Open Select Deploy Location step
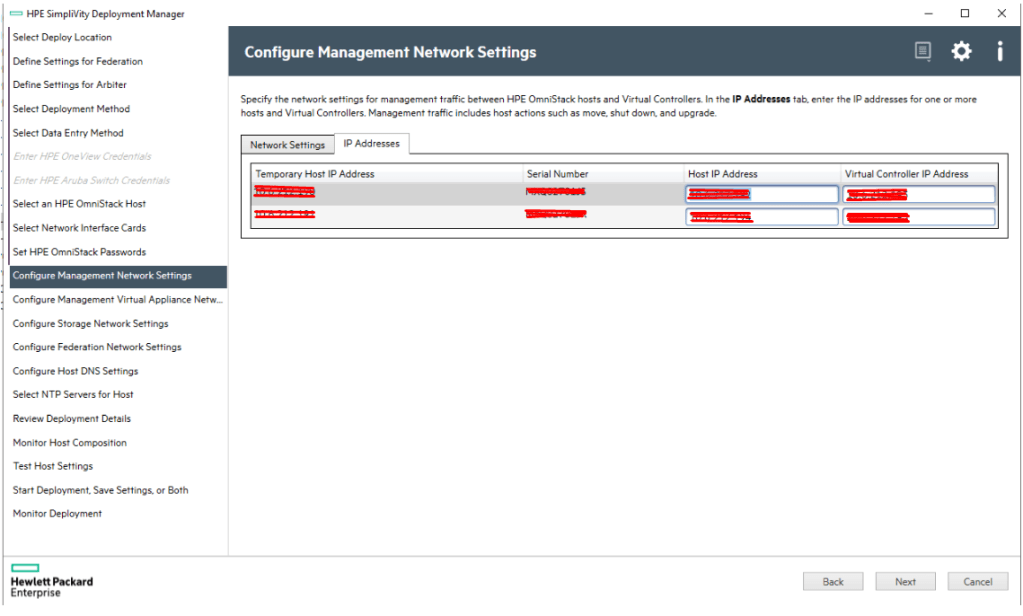Image resolution: width=1023 pixels, height=616 pixels. click(x=62, y=38)
